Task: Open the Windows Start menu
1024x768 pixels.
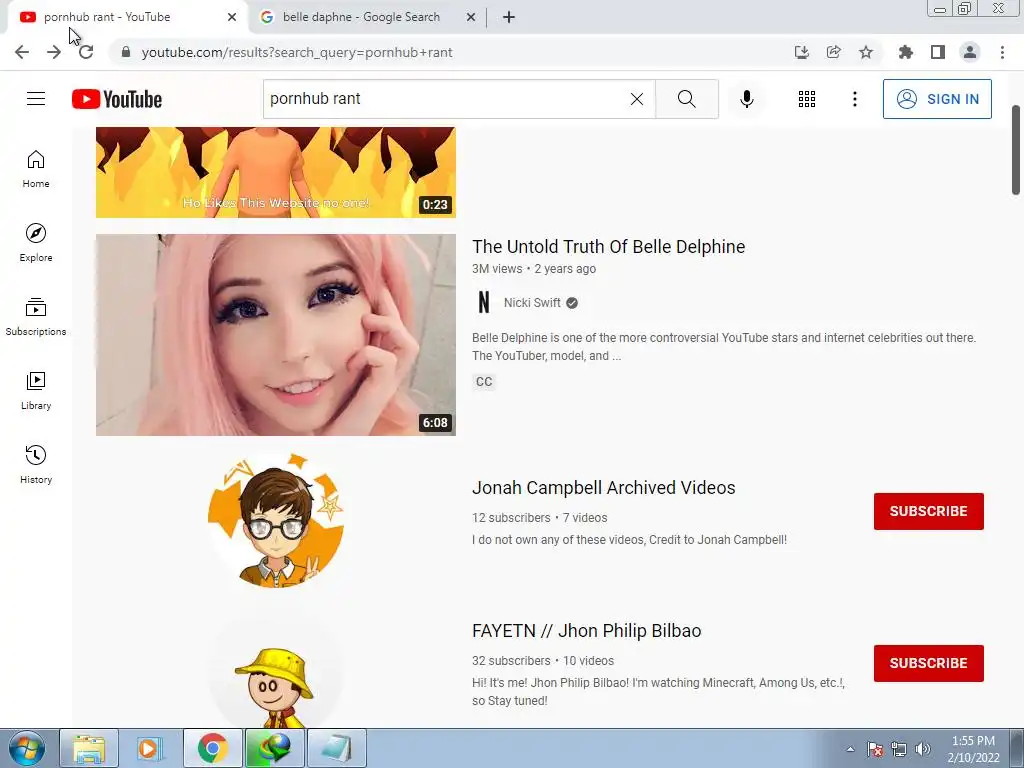Action: 27,748
